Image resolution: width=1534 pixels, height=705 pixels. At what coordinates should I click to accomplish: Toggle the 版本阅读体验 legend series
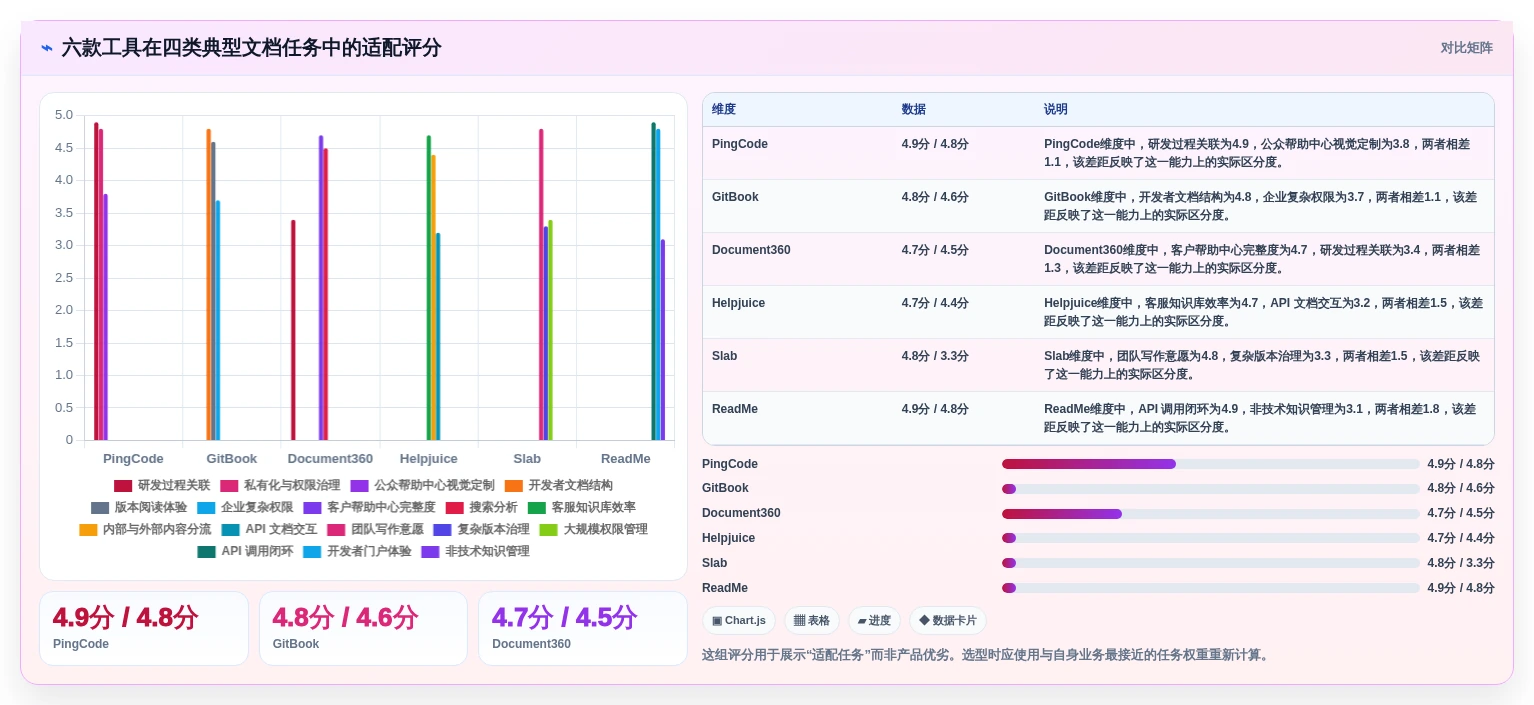138,507
